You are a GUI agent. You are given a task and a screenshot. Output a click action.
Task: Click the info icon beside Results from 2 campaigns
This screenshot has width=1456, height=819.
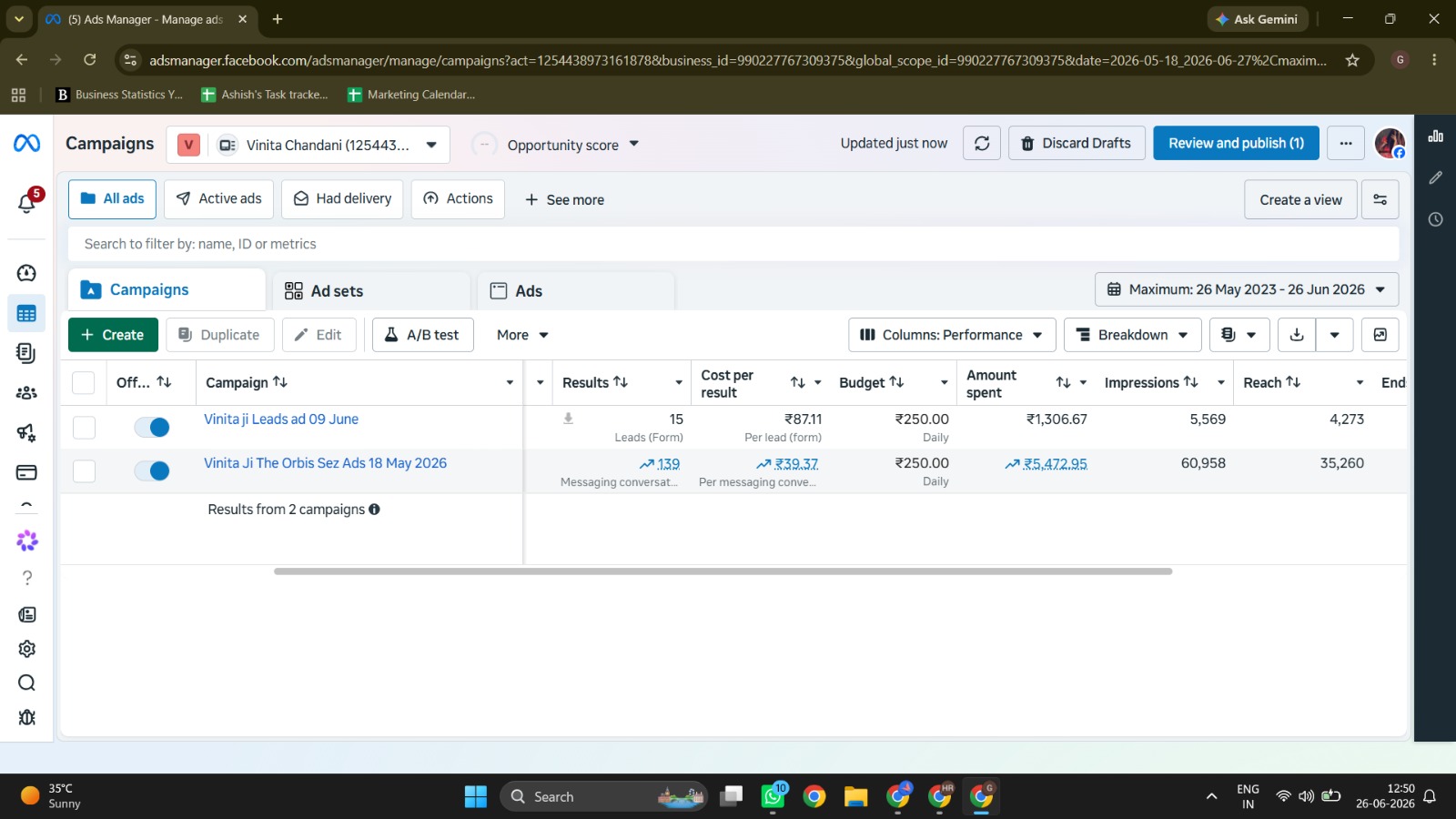374,510
